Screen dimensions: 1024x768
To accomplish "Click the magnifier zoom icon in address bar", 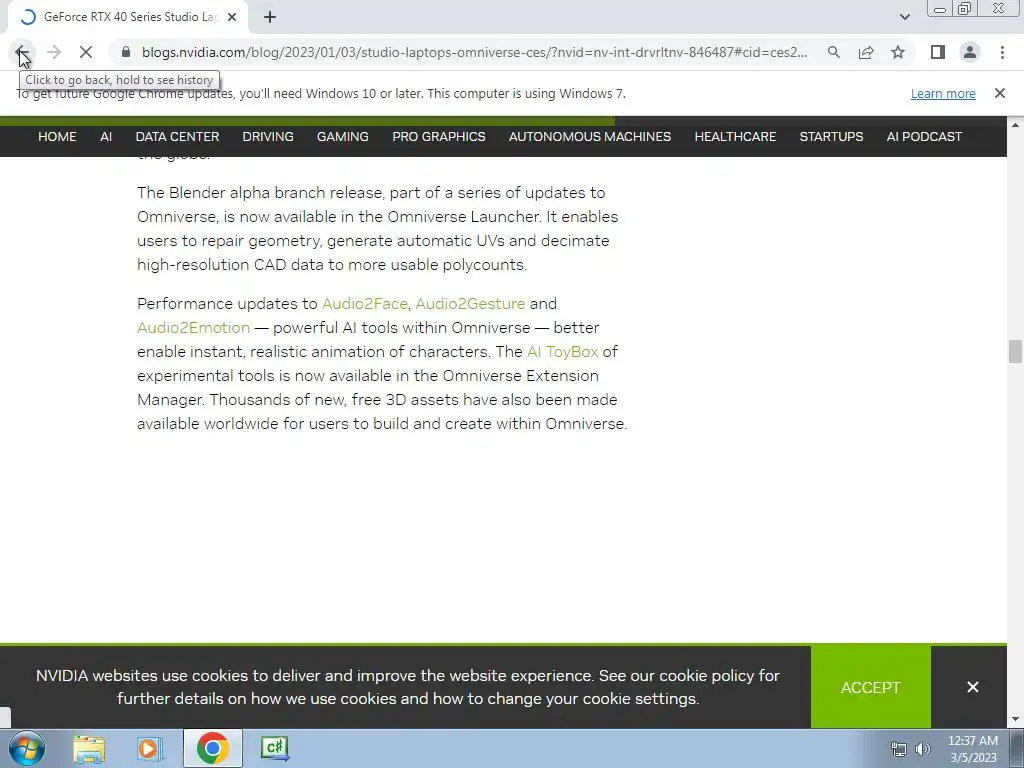I will (833, 52).
